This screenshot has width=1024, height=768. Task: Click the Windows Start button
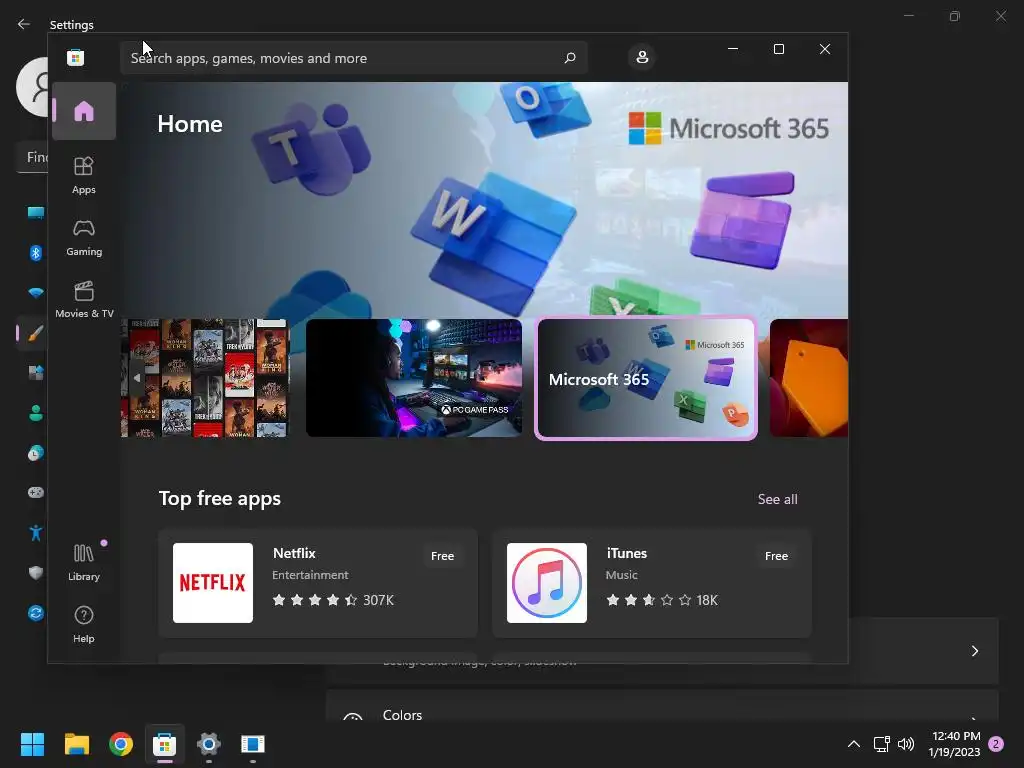pyautogui.click(x=32, y=744)
